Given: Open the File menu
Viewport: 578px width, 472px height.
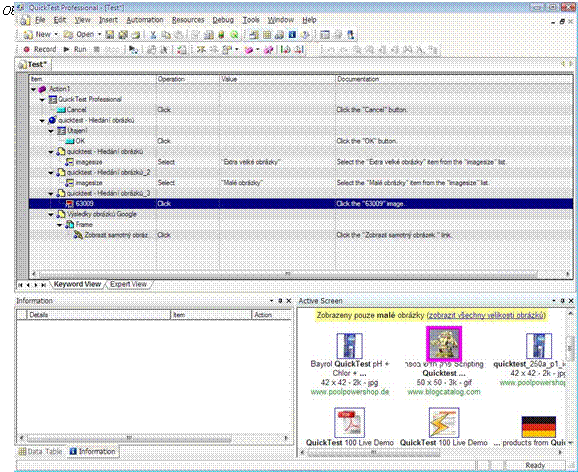Looking at the screenshot, I should pyautogui.click(x=40, y=20).
